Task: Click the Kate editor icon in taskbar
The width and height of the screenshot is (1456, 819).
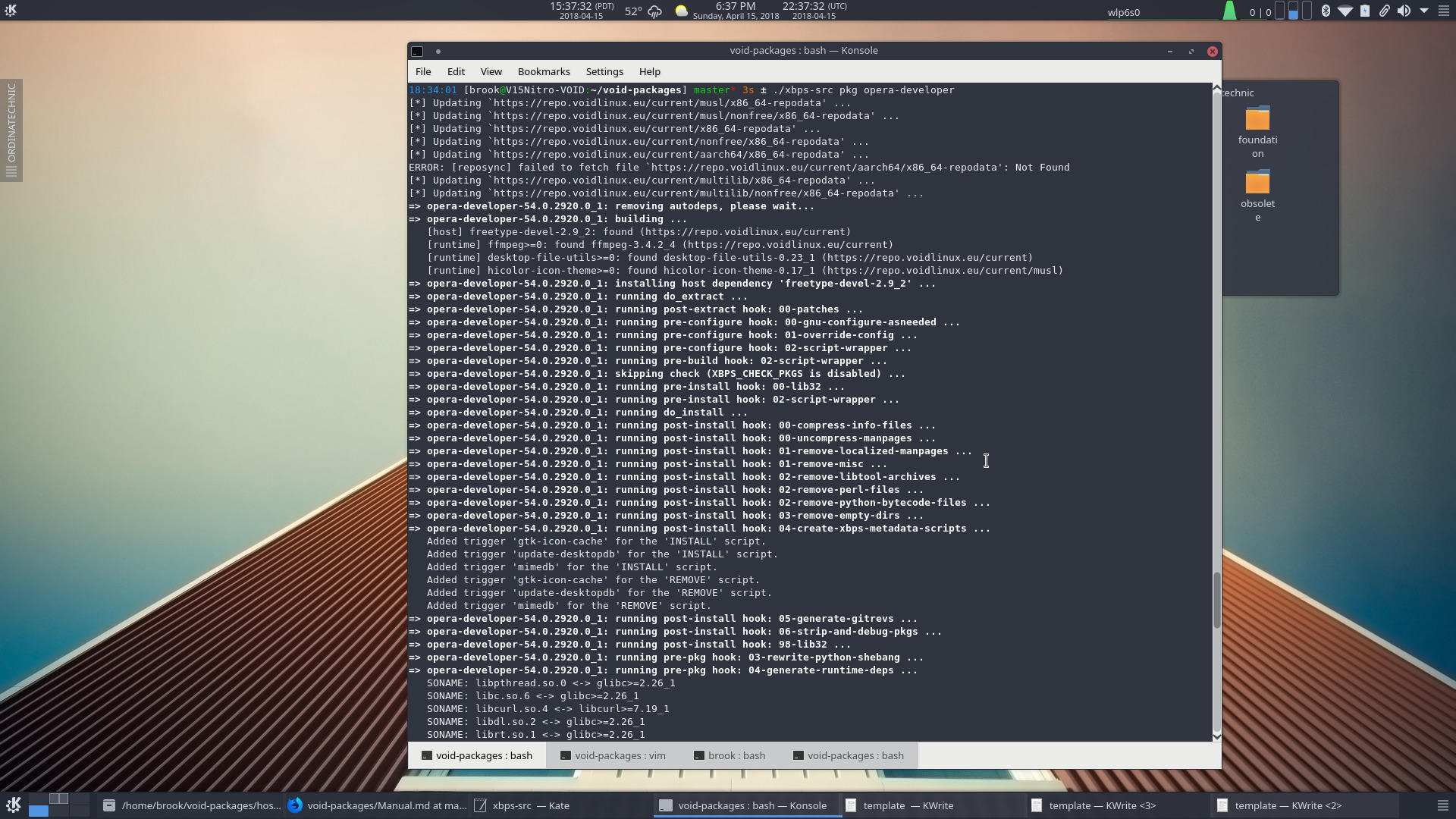Action: pos(480,805)
